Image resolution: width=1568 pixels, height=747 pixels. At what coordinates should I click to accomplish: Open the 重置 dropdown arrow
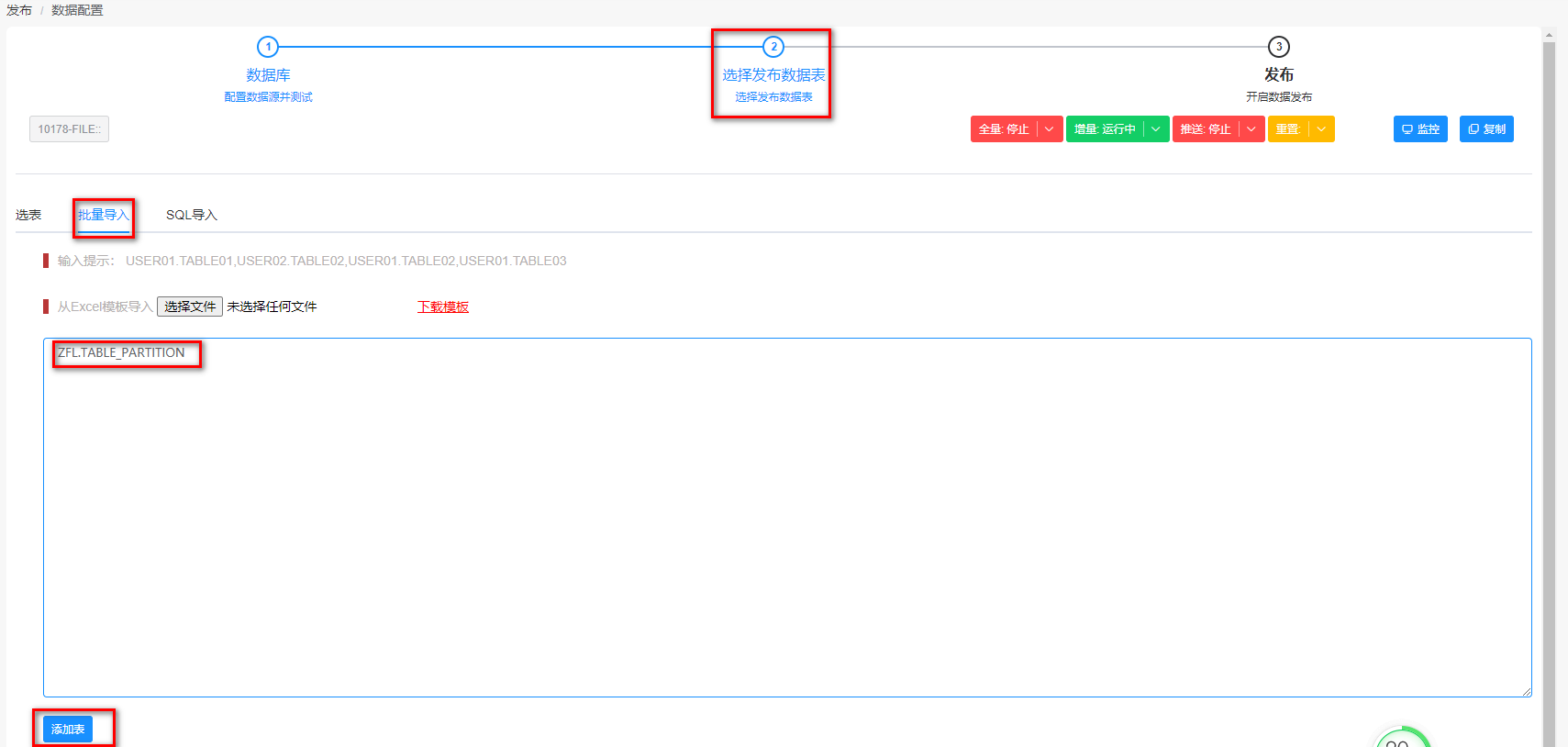coord(1321,129)
